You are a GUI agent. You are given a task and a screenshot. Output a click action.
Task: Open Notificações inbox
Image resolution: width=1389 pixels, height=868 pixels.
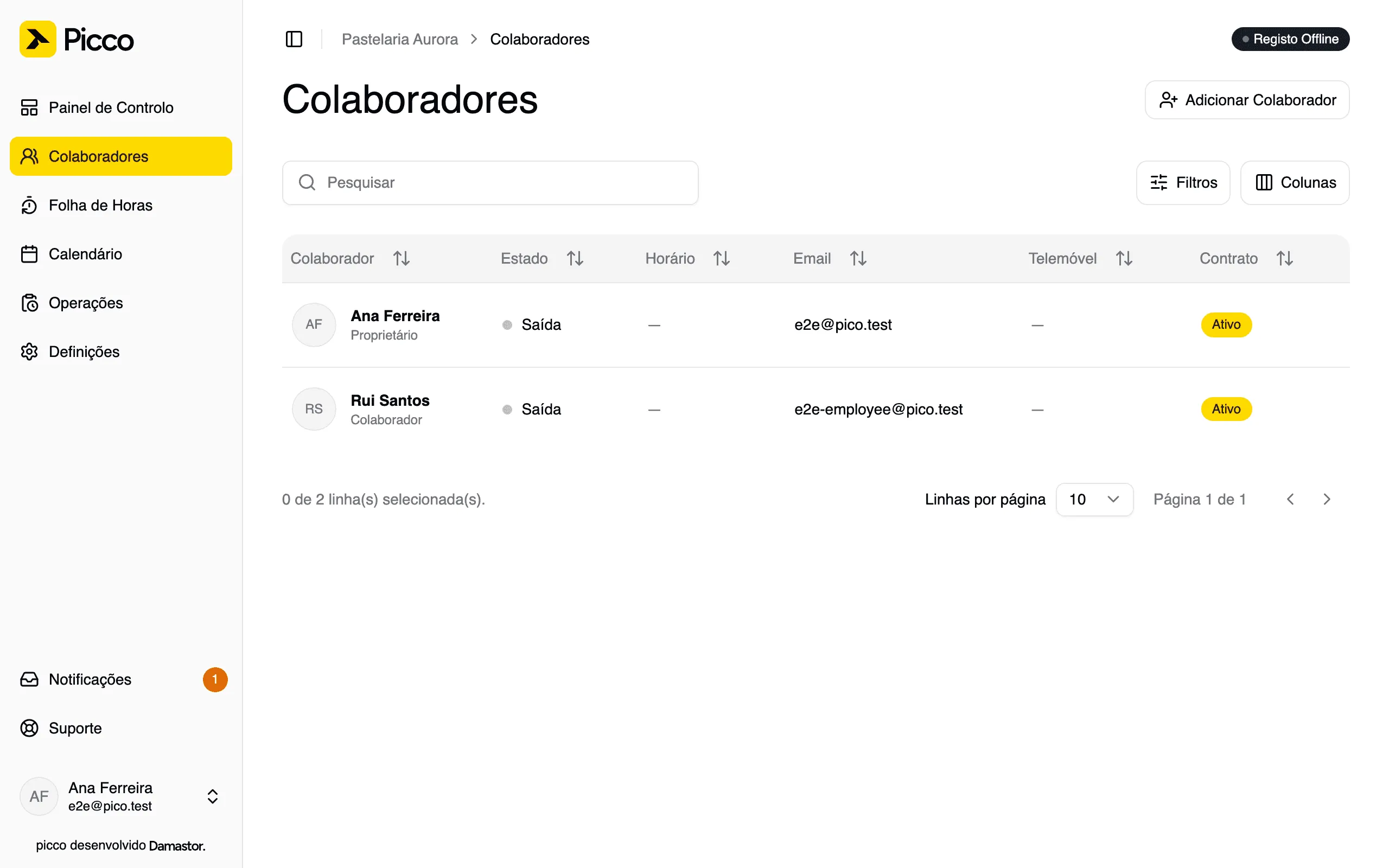tap(121, 680)
